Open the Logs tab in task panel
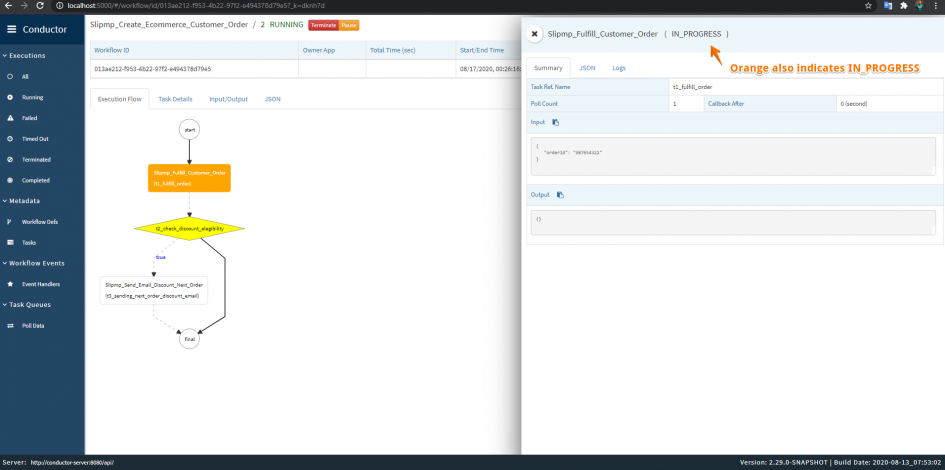Image resolution: width=945 pixels, height=470 pixels. [x=619, y=68]
